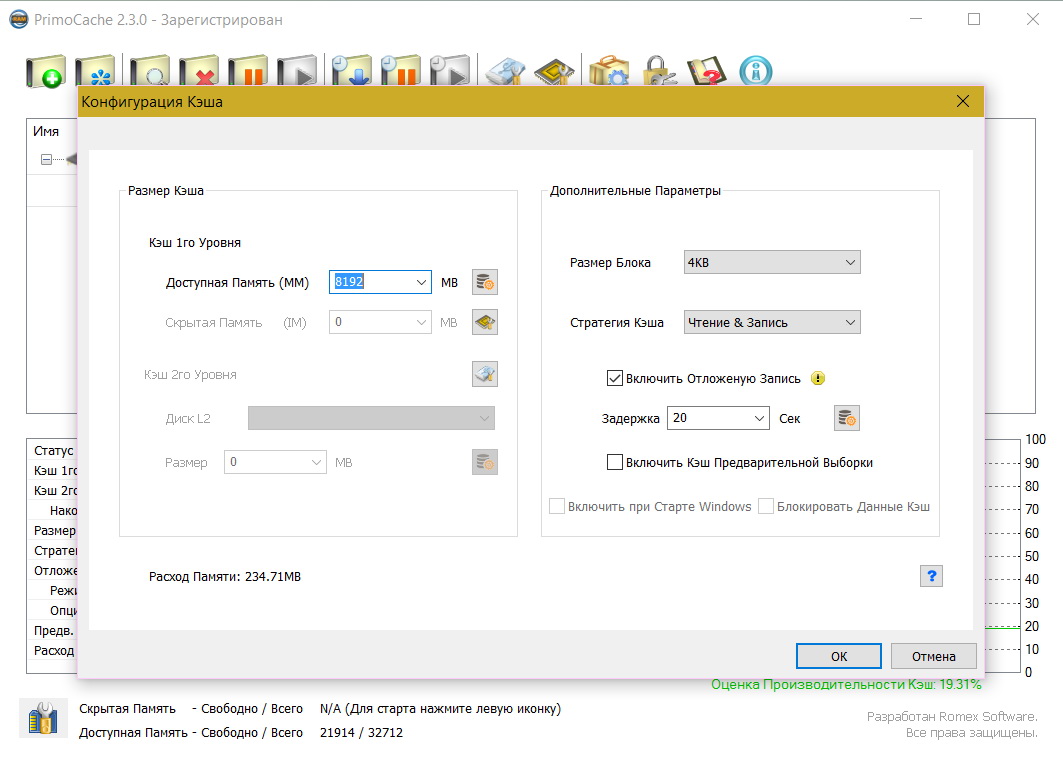Open the Доступная Память size dropdown arrow
The height and width of the screenshot is (758, 1063).
pyautogui.click(x=421, y=282)
